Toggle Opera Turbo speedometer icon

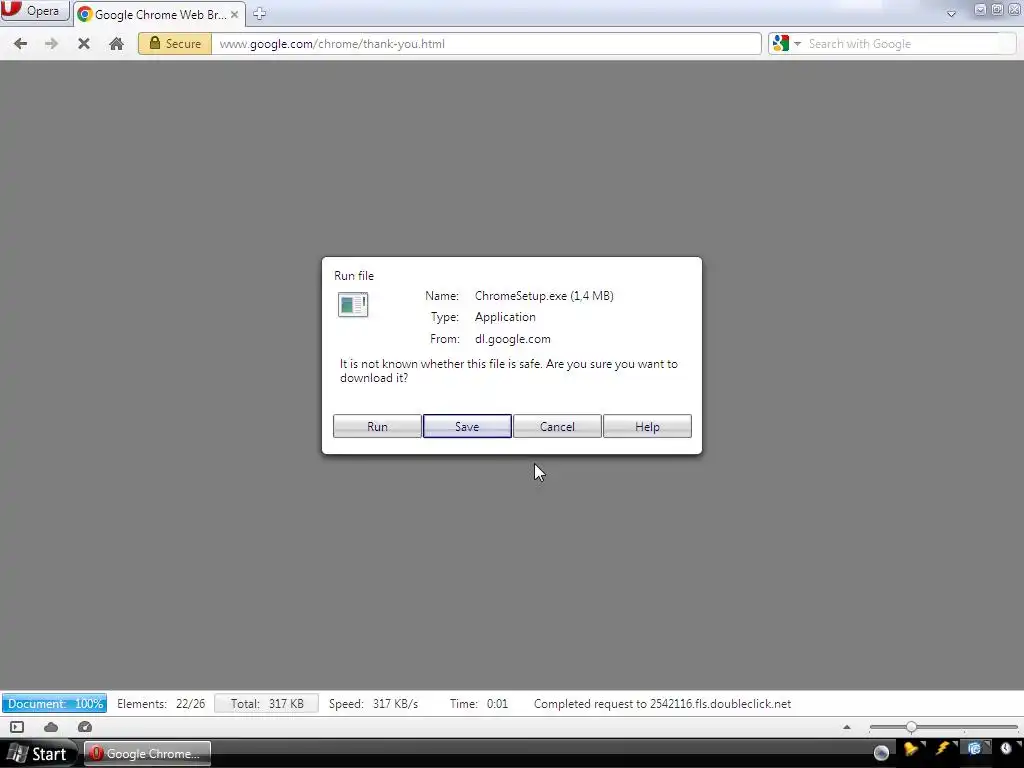[85, 727]
